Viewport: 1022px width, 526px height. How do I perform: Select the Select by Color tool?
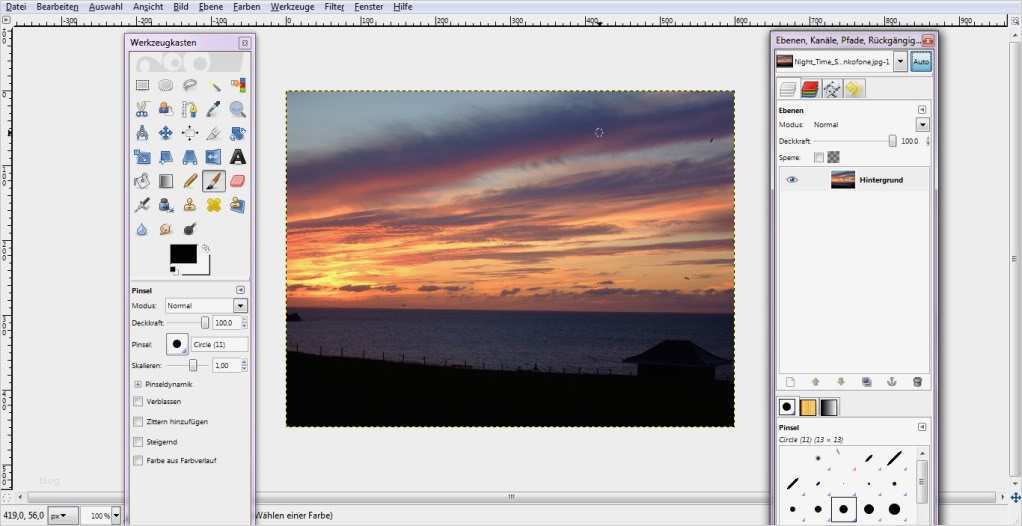point(239,85)
